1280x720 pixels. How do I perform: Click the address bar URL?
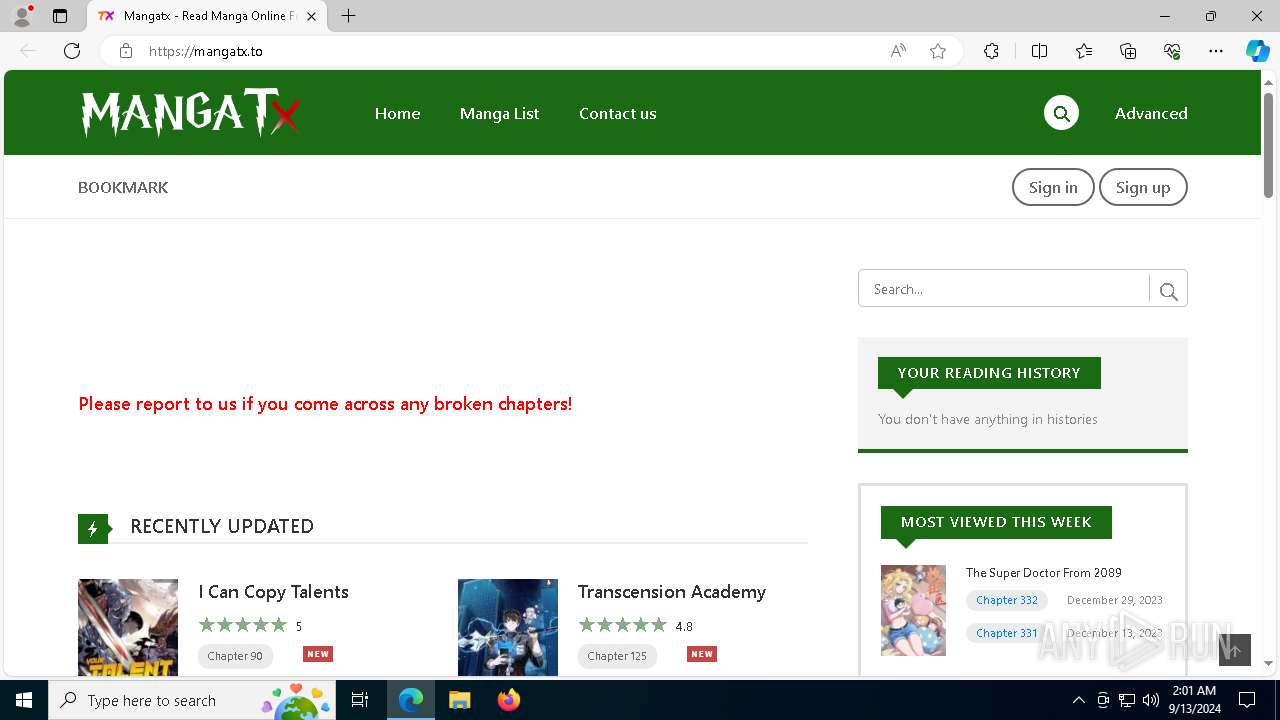[206, 51]
